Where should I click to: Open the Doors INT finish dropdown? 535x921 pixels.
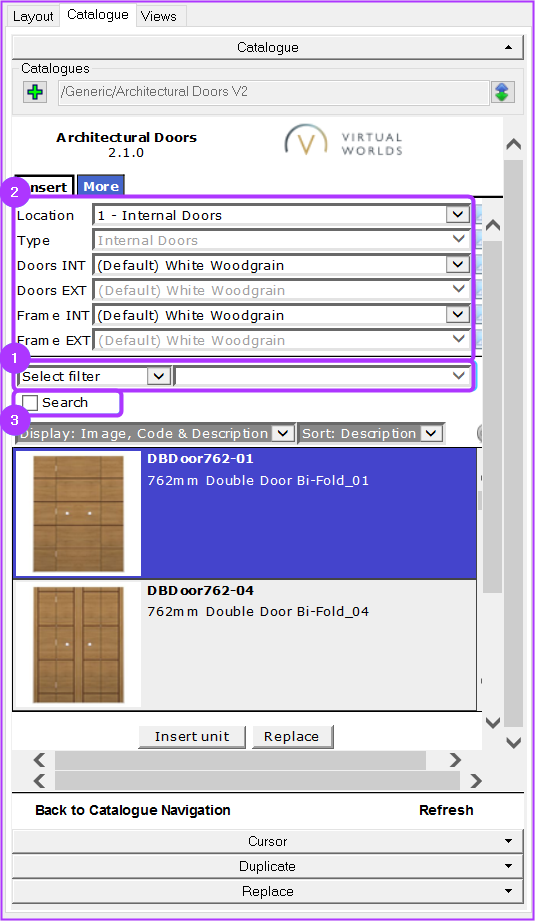click(x=282, y=265)
